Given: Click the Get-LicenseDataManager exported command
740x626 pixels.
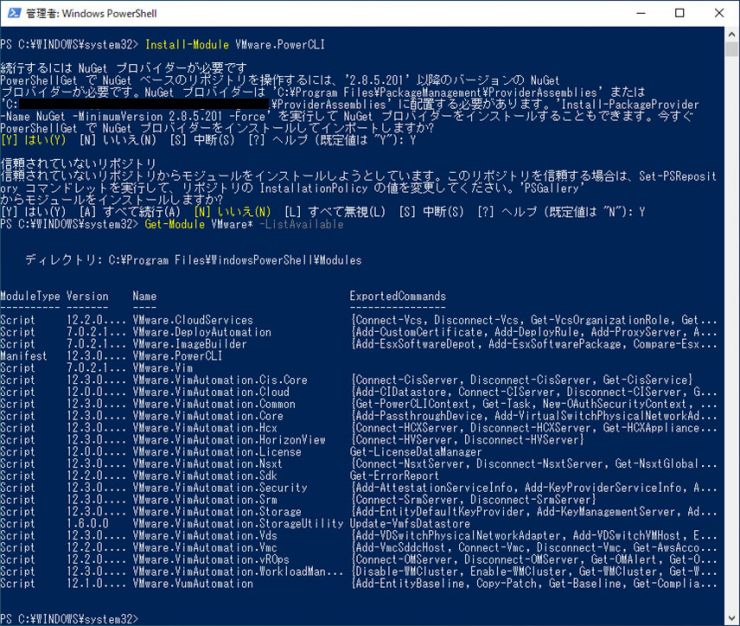Looking at the screenshot, I should pos(416,452).
